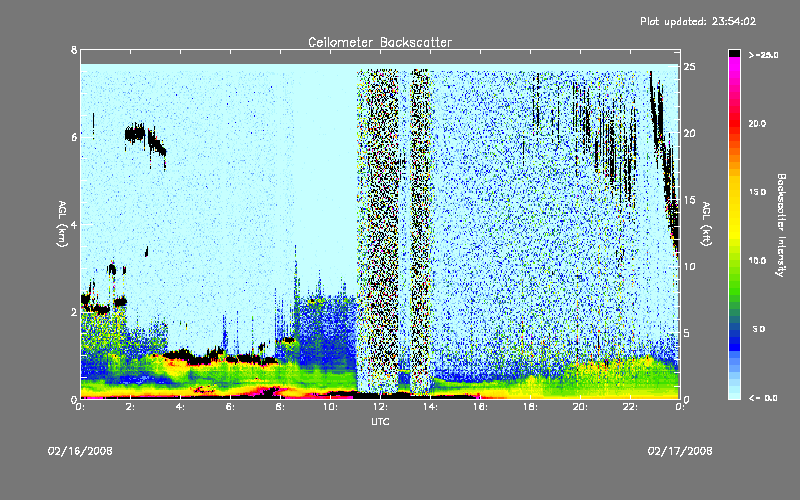Click the '10:' hour tick label
Image resolution: width=800 pixels, height=500 pixels.
coord(330,407)
